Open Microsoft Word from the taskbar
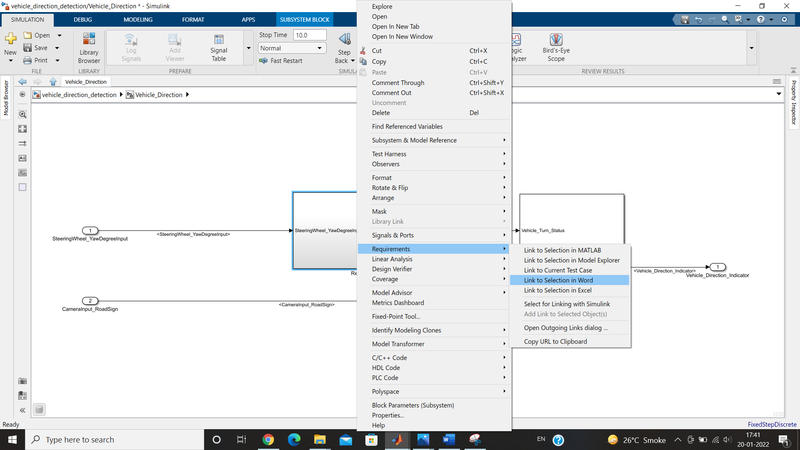800x450 pixels. point(449,440)
